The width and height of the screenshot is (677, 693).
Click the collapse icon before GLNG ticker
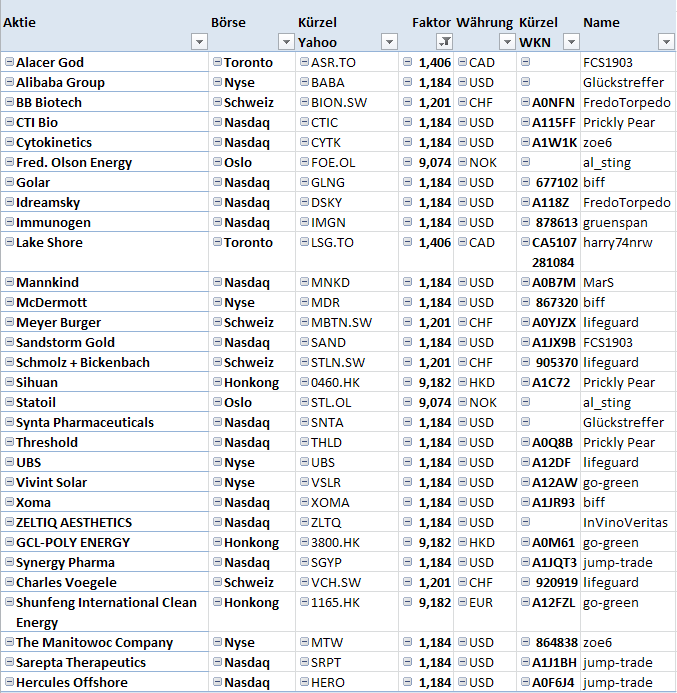tap(303, 182)
